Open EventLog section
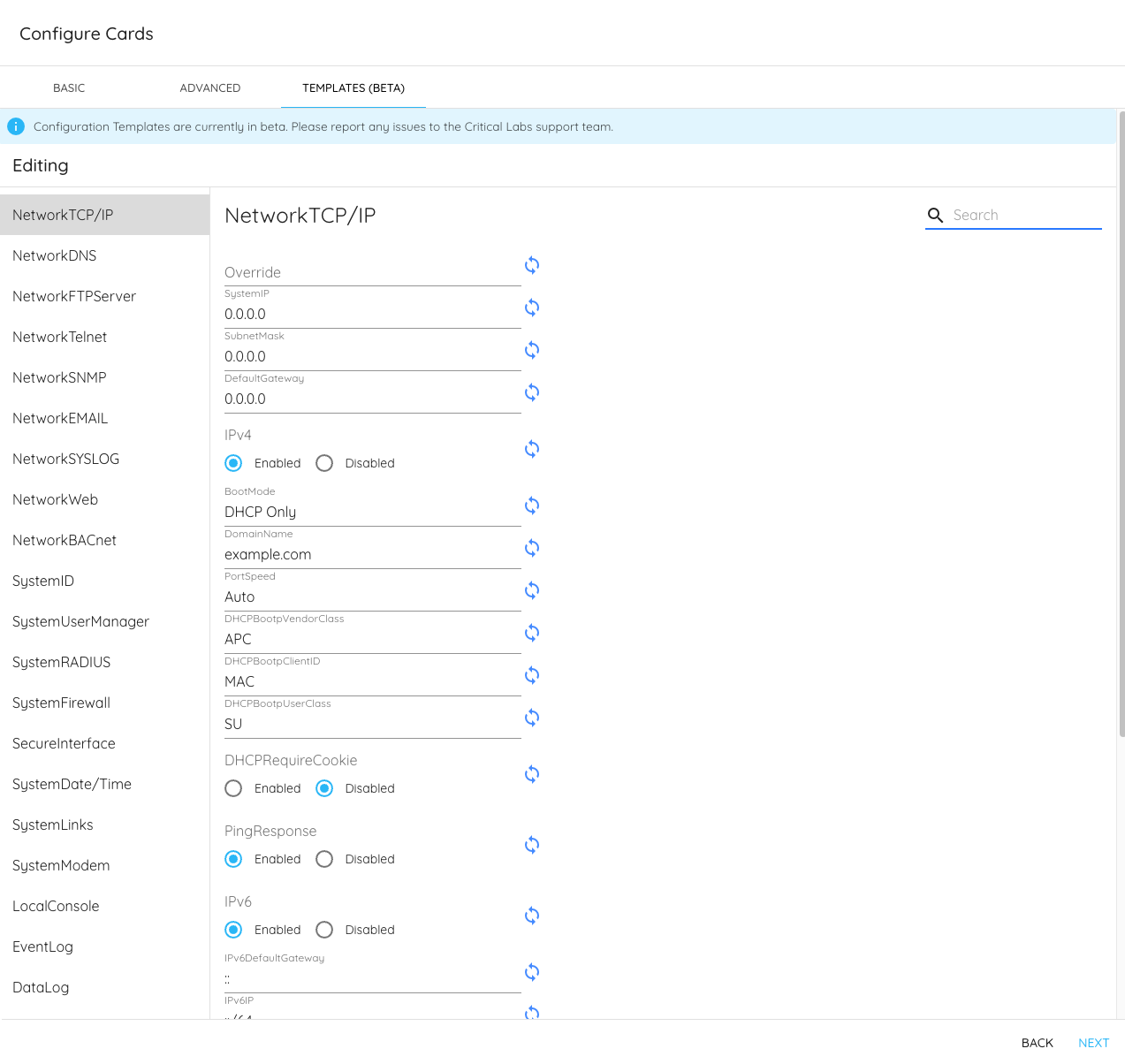 [x=104, y=946]
